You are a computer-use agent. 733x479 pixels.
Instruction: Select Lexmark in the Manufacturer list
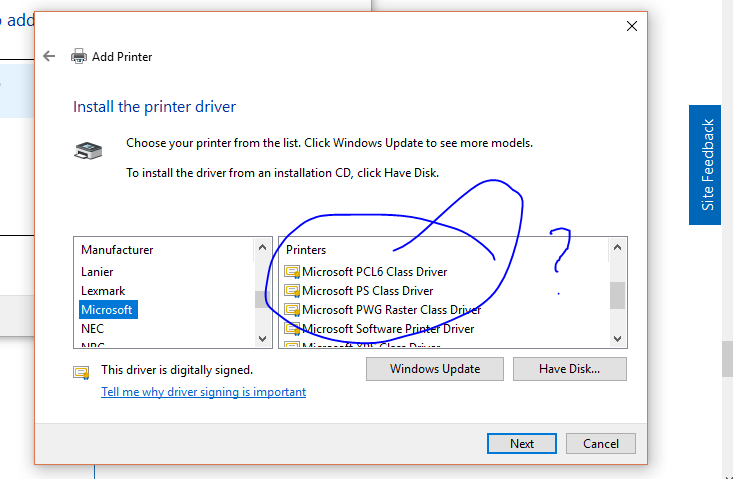point(103,291)
